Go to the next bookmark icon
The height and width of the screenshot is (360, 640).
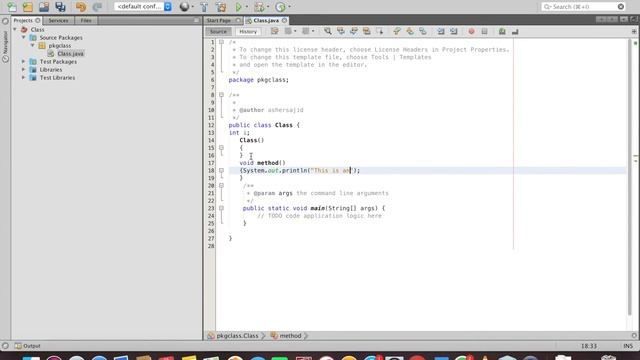coord(410,31)
